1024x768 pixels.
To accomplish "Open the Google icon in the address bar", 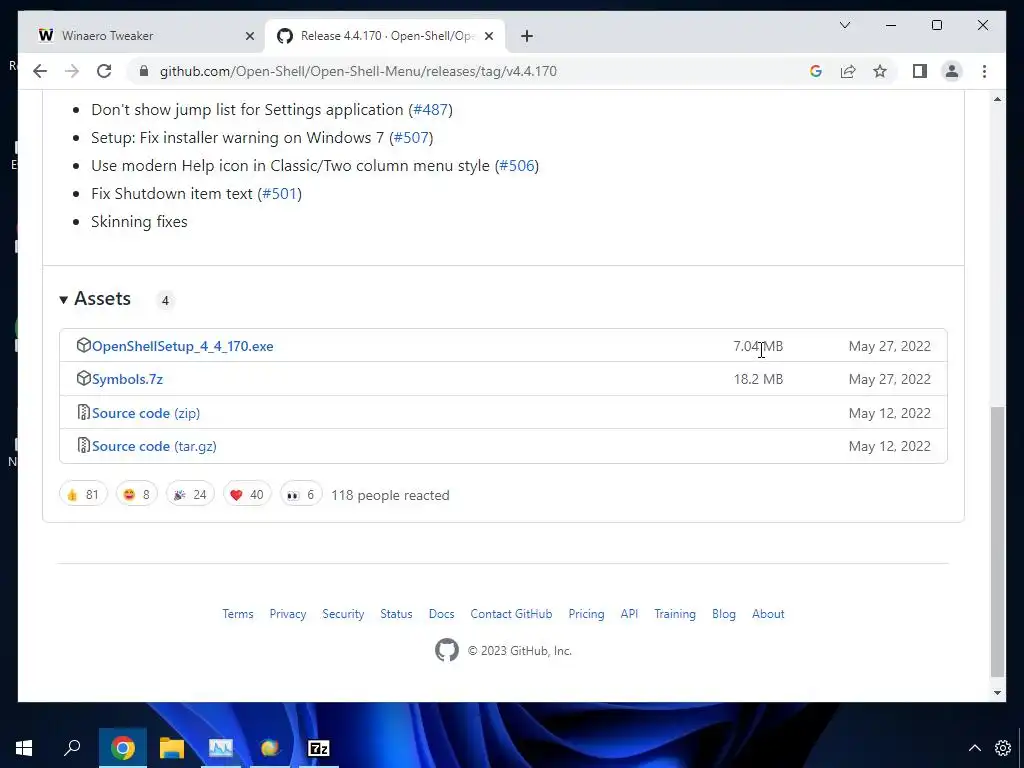I will pyautogui.click(x=816, y=71).
